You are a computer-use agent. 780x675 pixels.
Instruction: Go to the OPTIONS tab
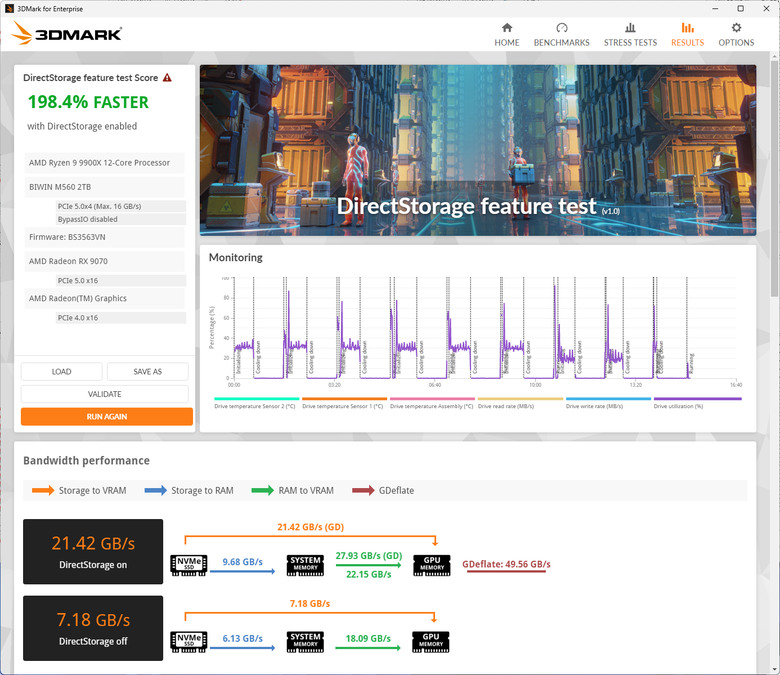tap(736, 35)
